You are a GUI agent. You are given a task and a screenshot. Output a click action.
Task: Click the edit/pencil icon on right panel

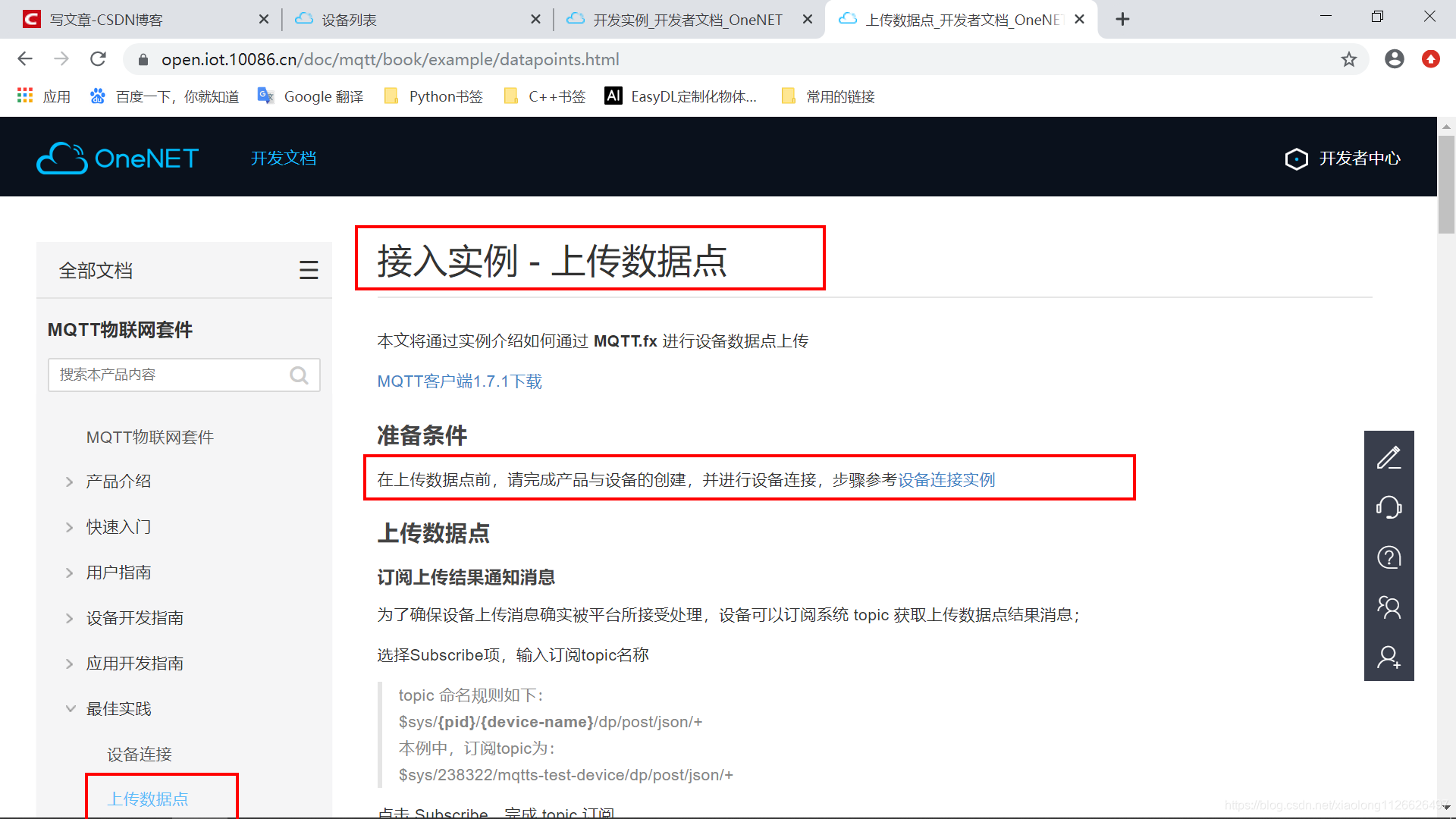(x=1392, y=457)
